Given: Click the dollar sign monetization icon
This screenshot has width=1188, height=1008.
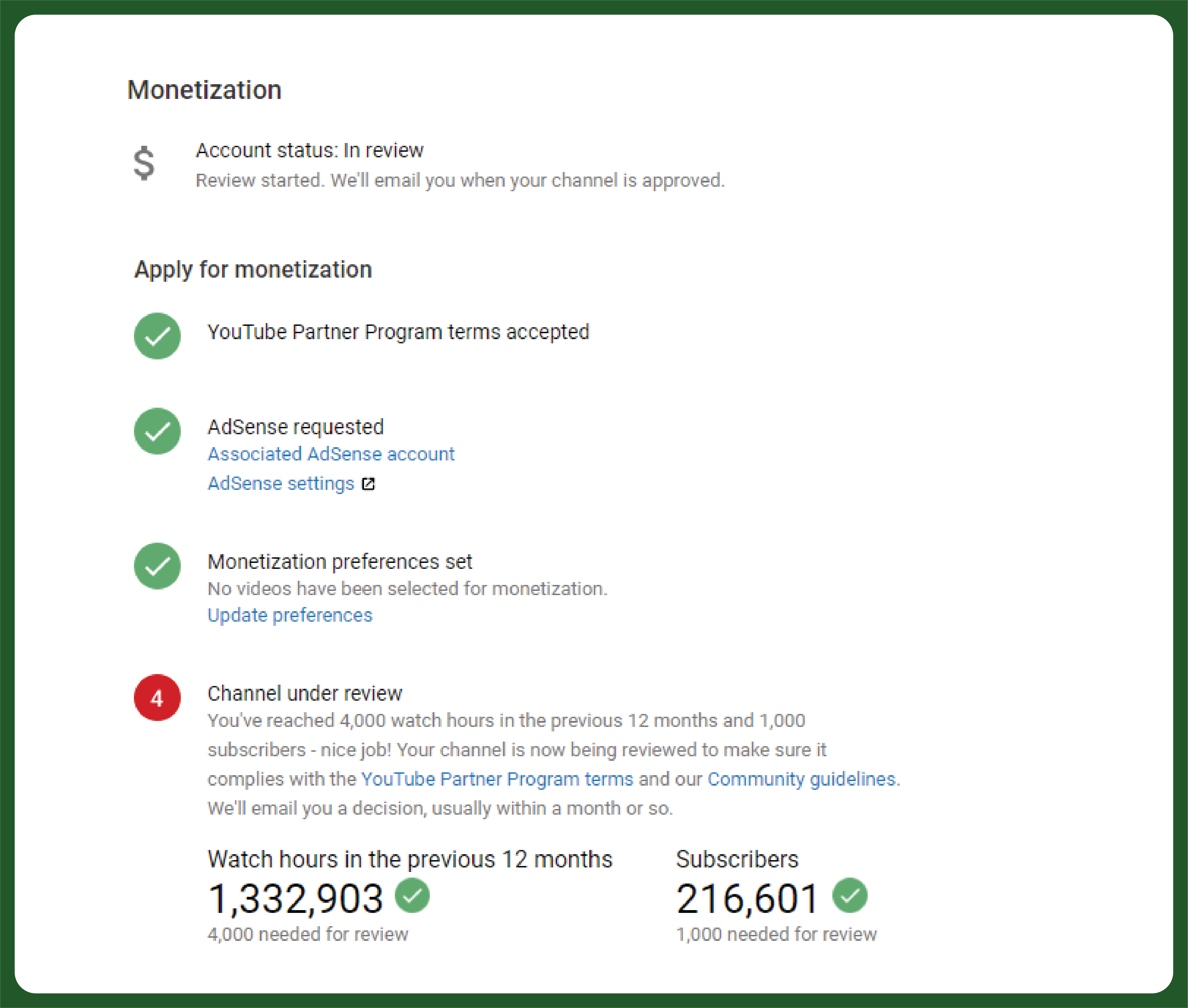Looking at the screenshot, I should click(x=144, y=163).
